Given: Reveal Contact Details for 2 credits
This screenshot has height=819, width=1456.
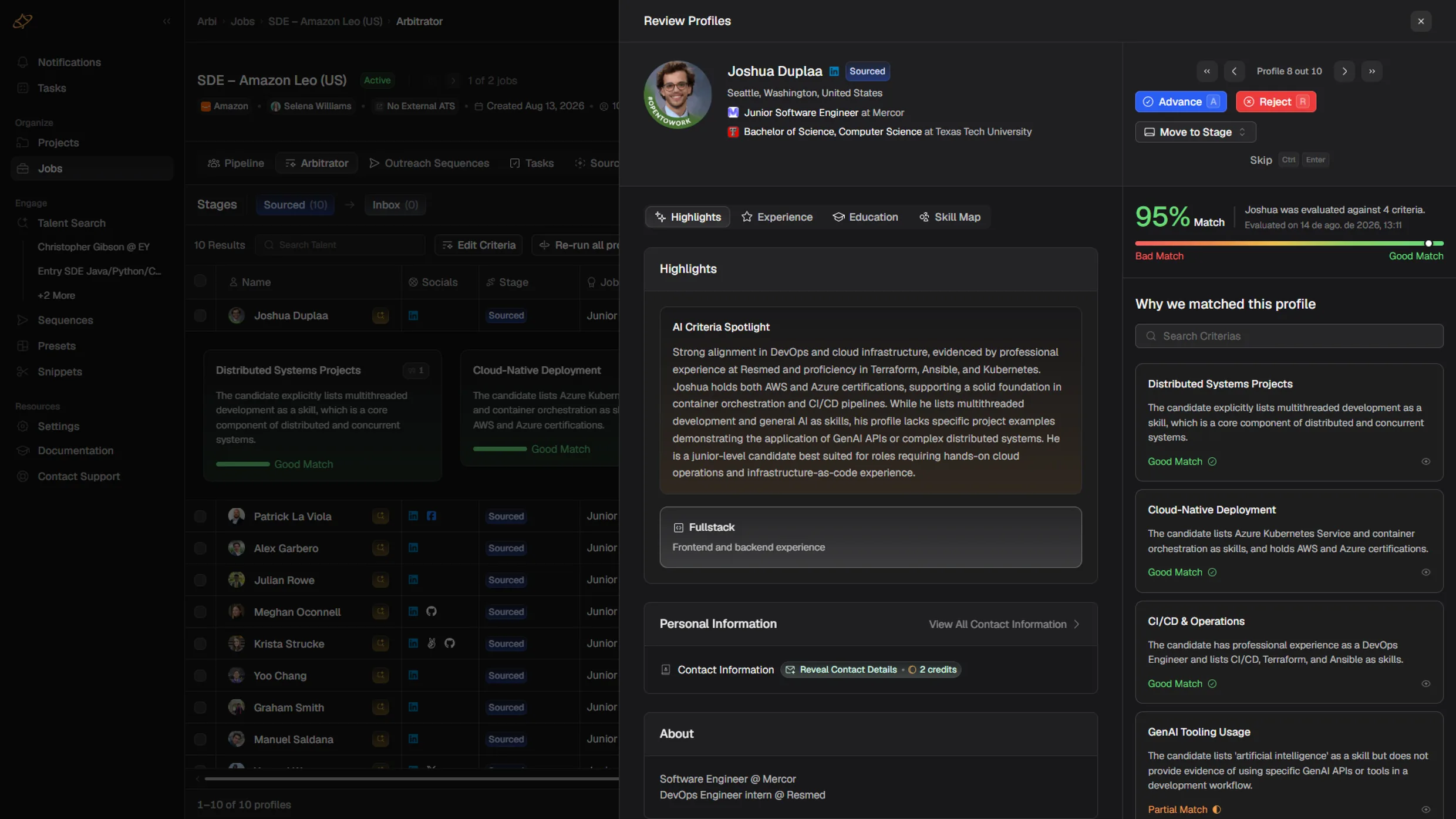Looking at the screenshot, I should coord(871,670).
